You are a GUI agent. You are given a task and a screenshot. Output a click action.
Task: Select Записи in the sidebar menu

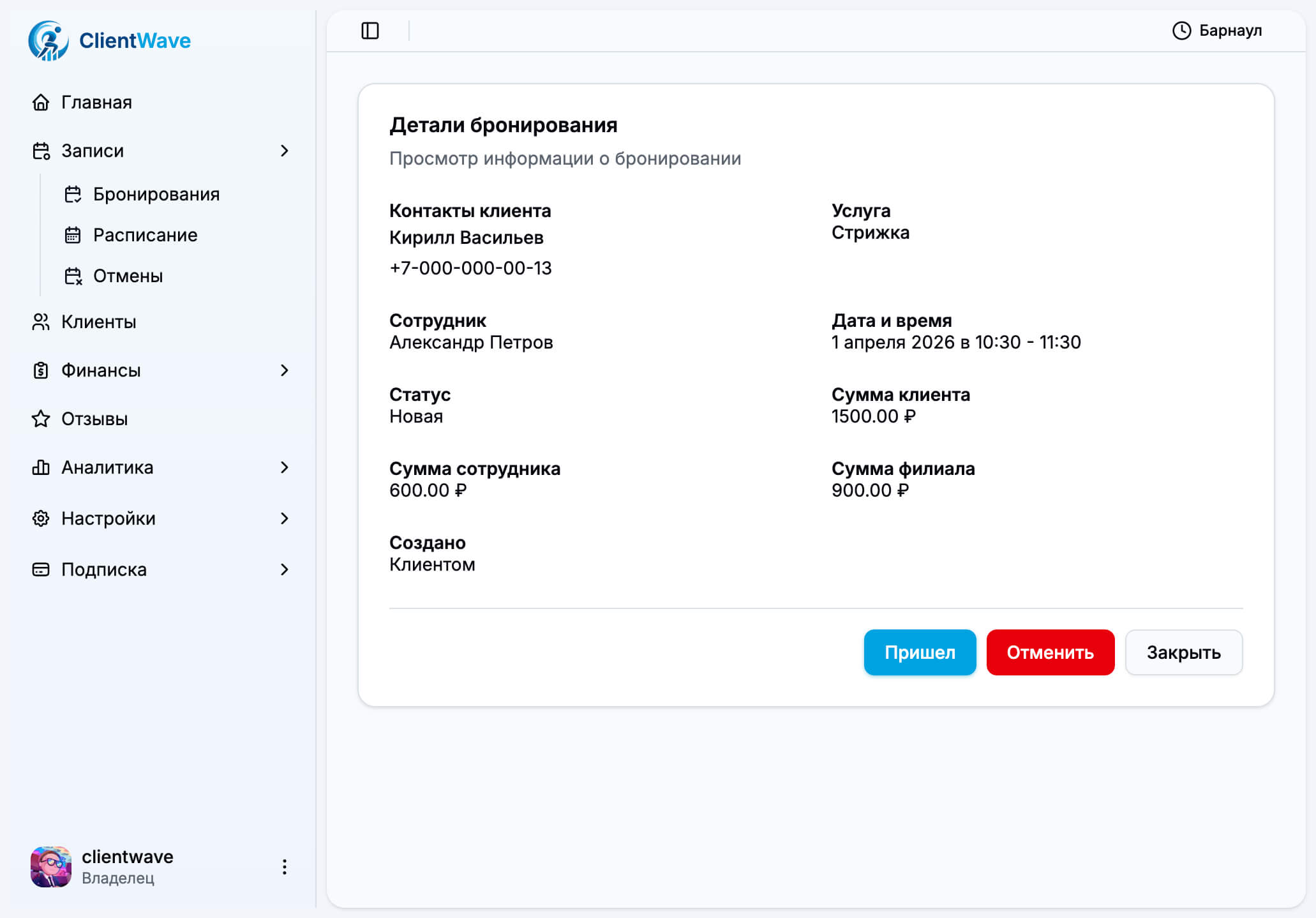coord(91,151)
